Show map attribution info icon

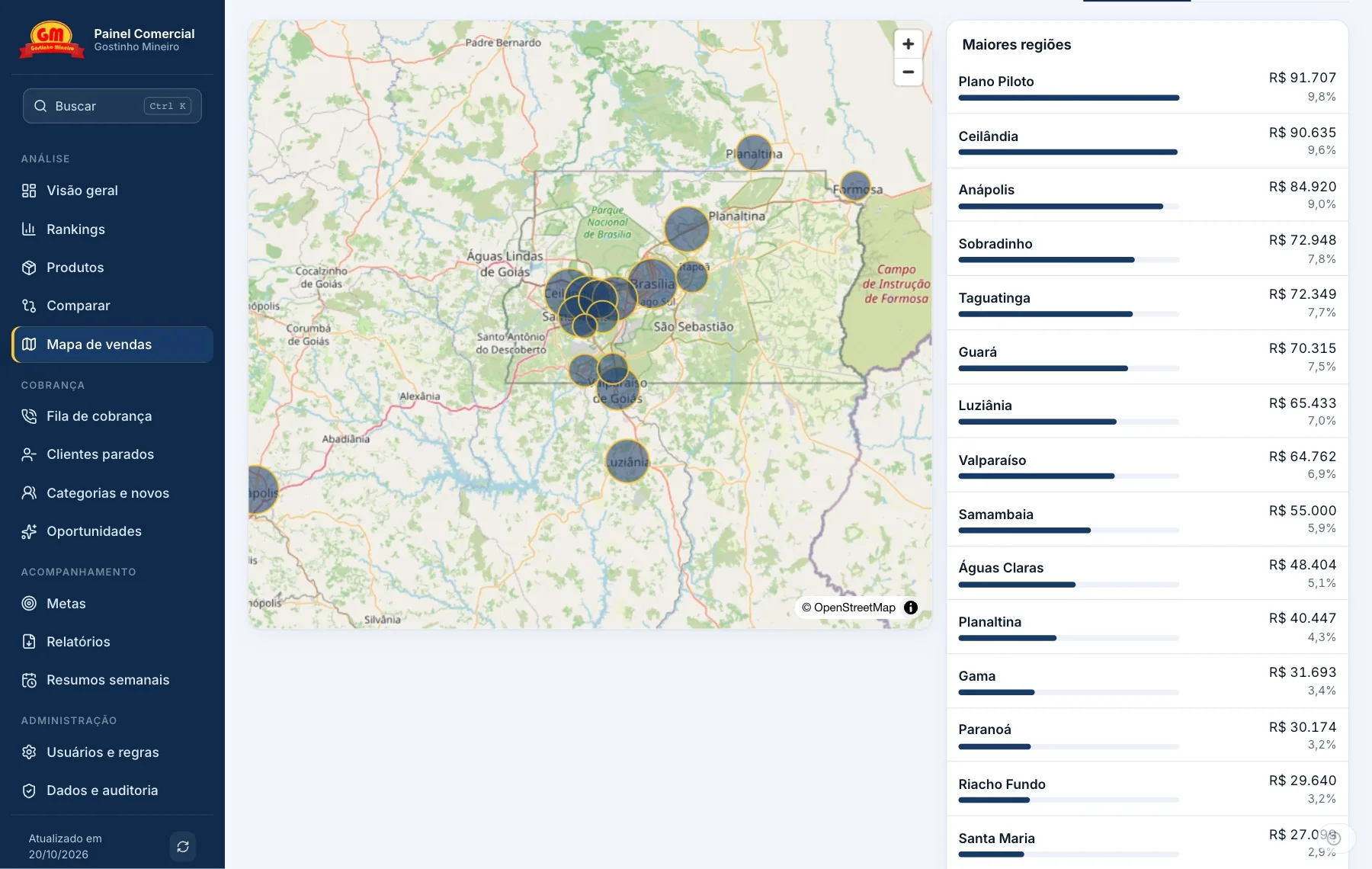click(911, 608)
